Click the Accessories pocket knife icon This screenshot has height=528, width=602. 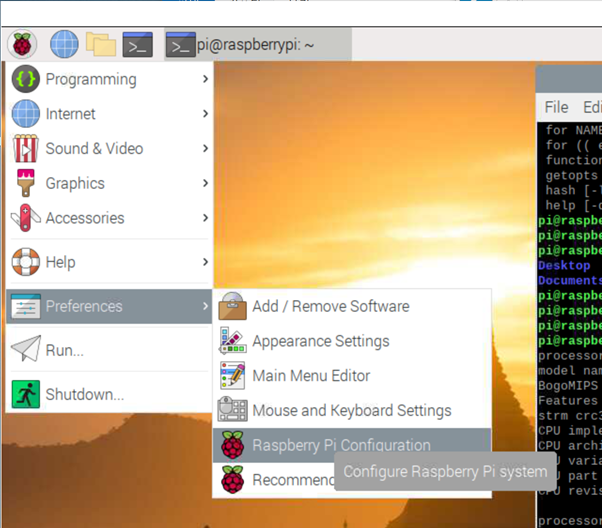tap(26, 218)
